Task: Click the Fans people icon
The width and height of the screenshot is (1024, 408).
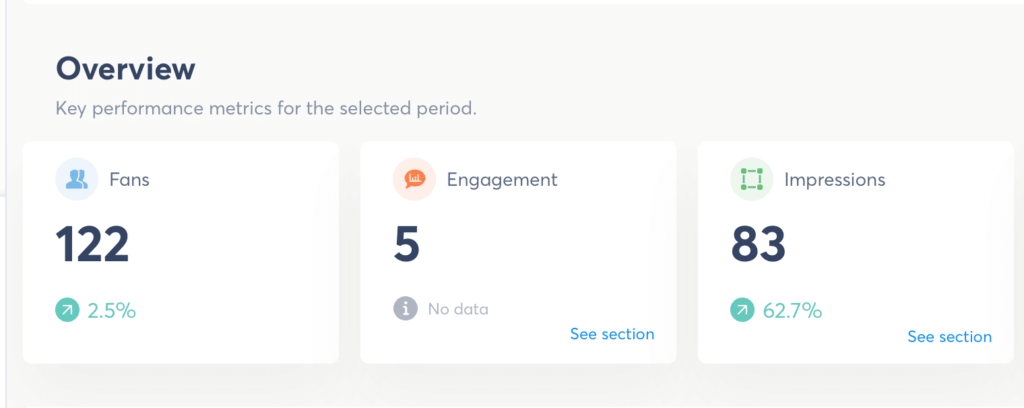Action: (77, 180)
